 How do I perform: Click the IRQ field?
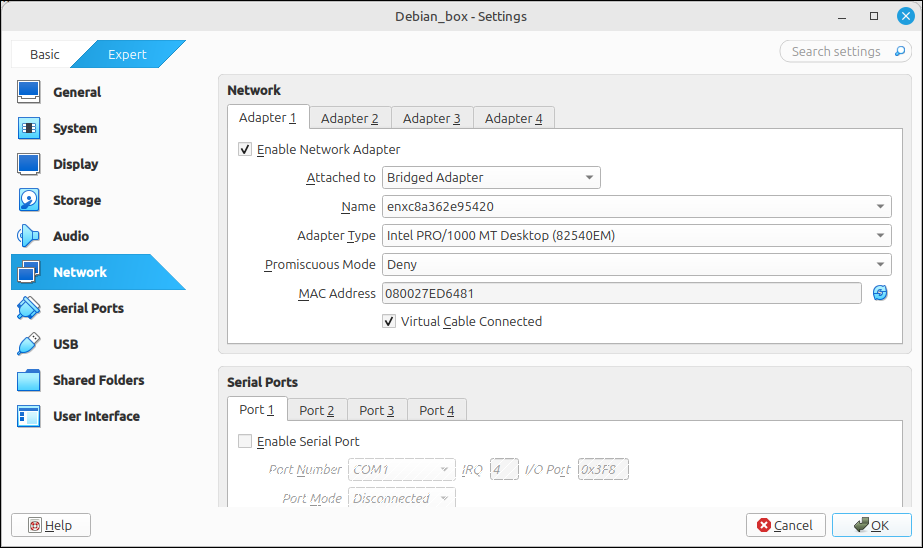click(504, 469)
